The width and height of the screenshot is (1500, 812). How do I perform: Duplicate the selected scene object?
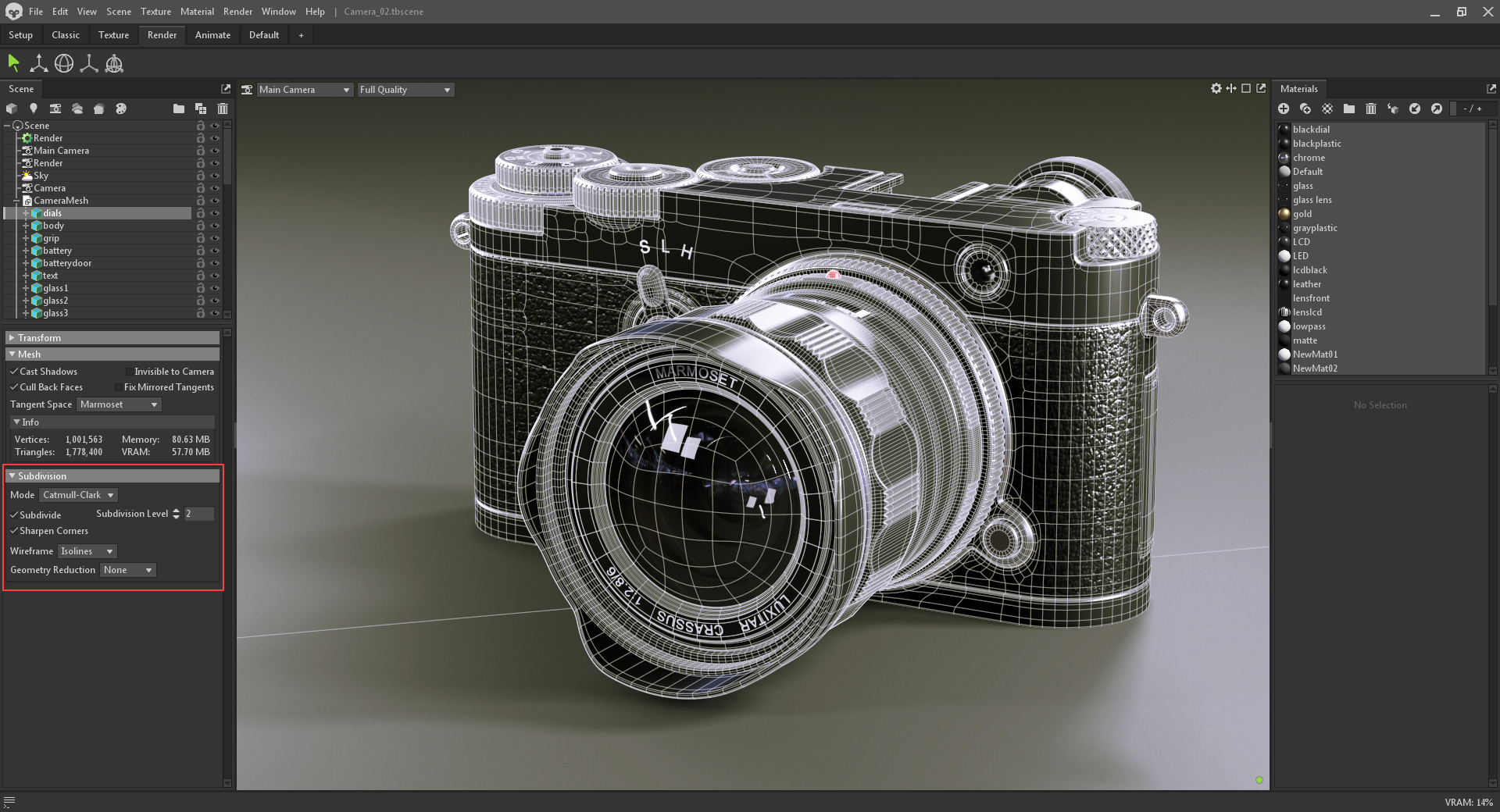tap(201, 109)
